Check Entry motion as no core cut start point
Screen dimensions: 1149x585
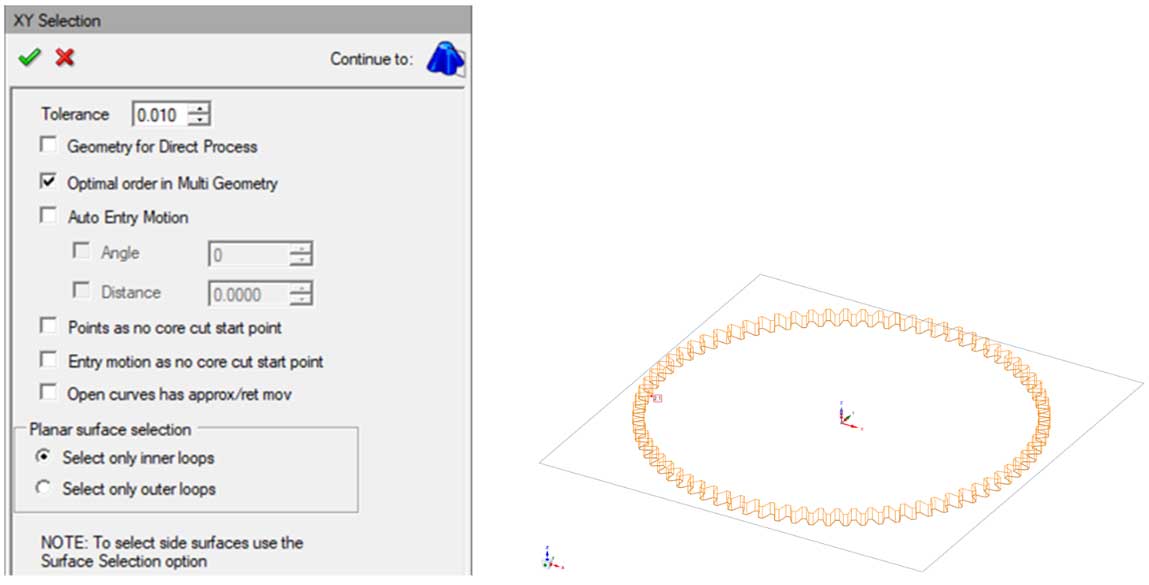tap(48, 360)
